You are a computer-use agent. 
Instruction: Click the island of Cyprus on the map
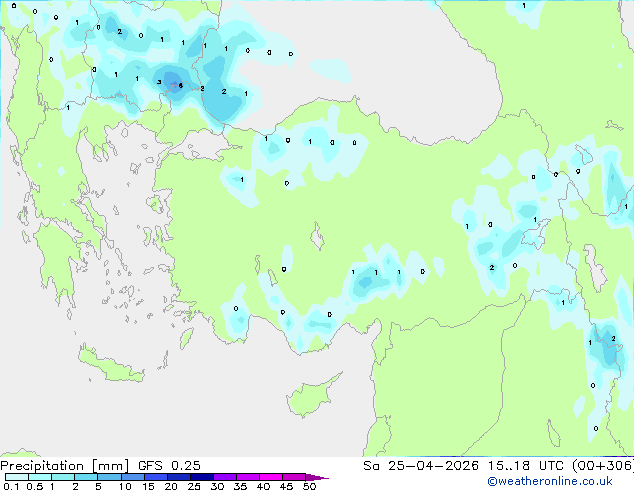311,397
